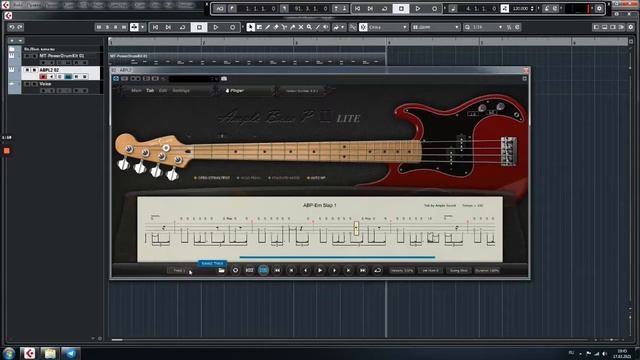Click Play in the top transport panel
Screen dimensions: 640x360
[x=418, y=9]
